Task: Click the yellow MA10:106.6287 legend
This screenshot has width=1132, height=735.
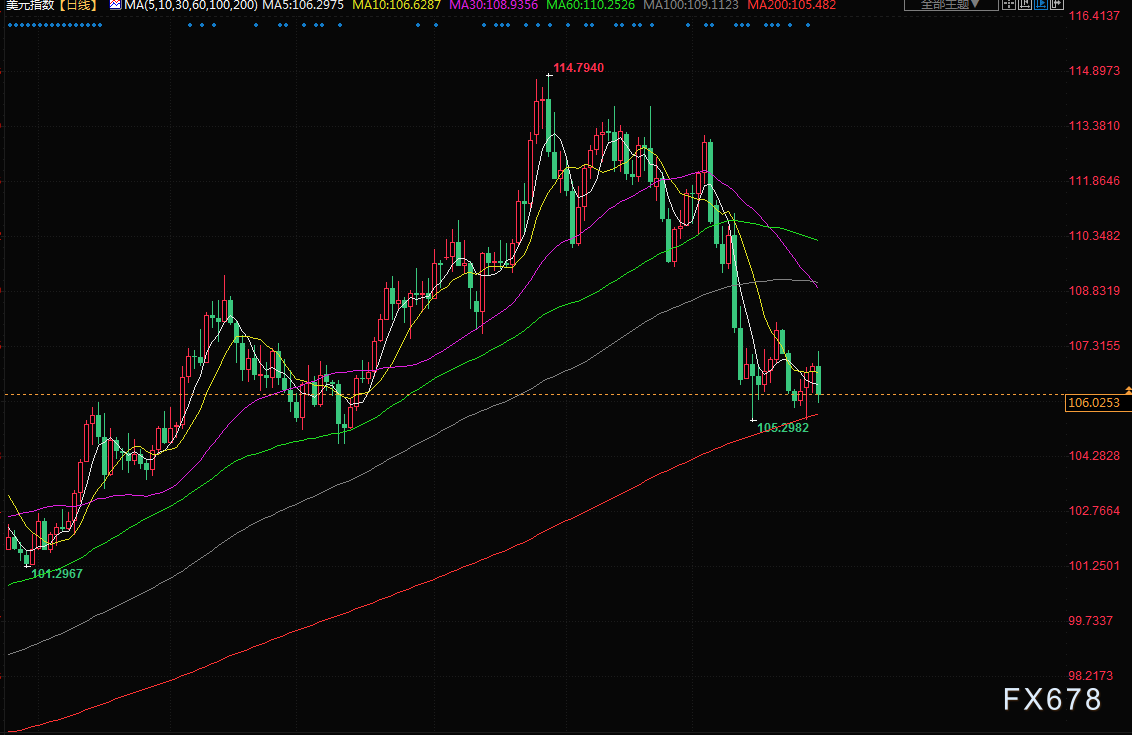Action: point(397,5)
